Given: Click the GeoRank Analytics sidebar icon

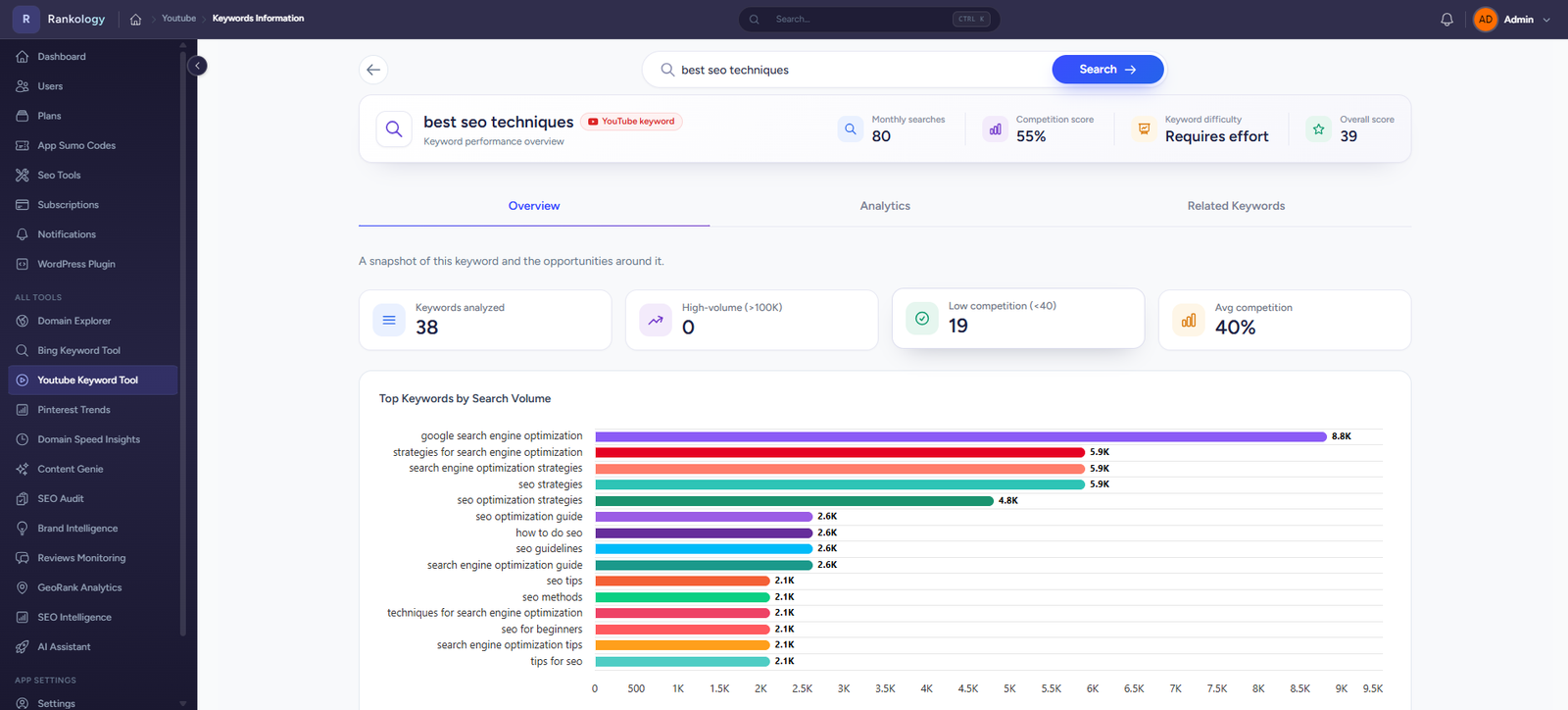Looking at the screenshot, I should click(x=22, y=587).
